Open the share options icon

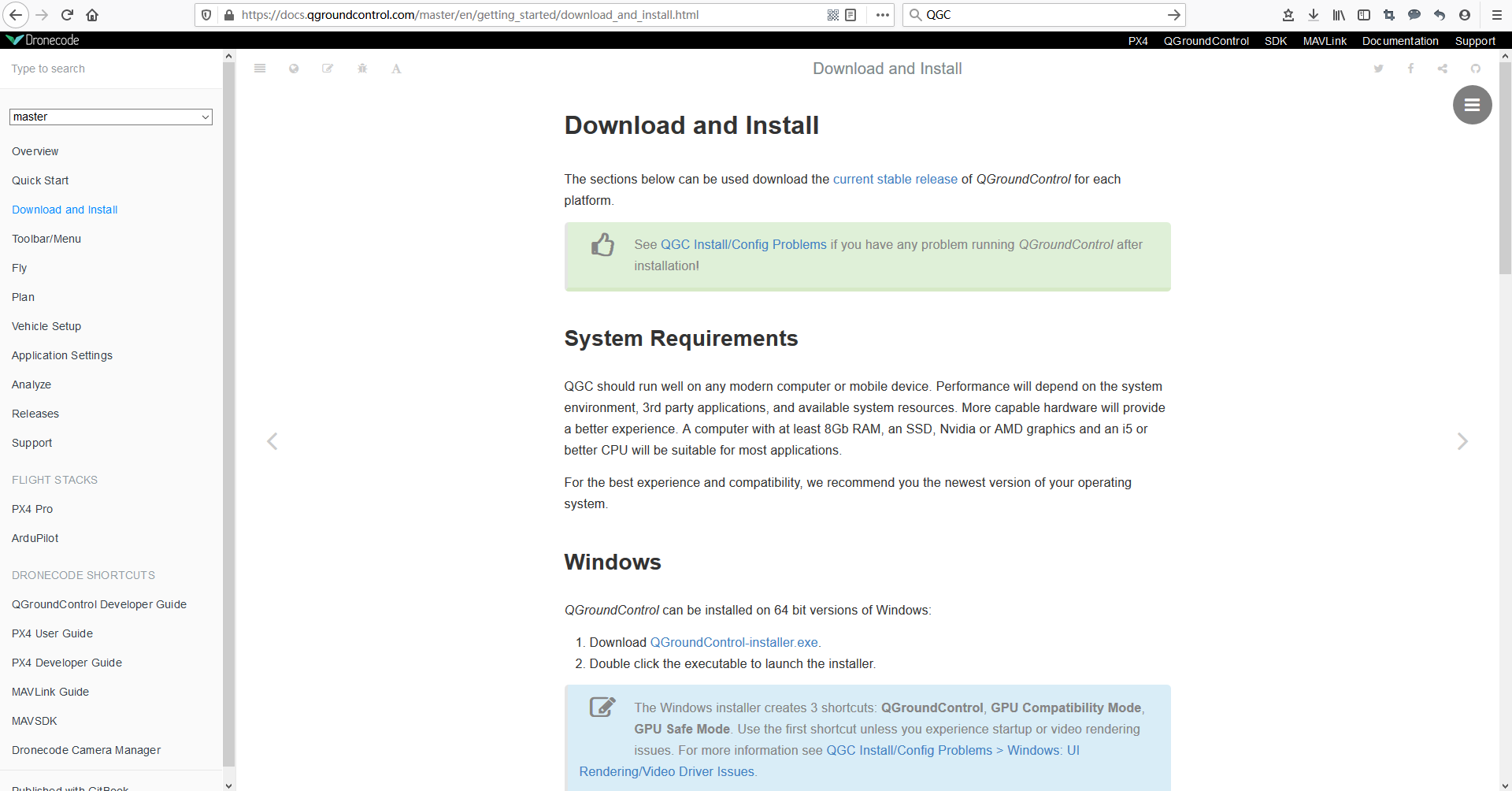[1443, 69]
